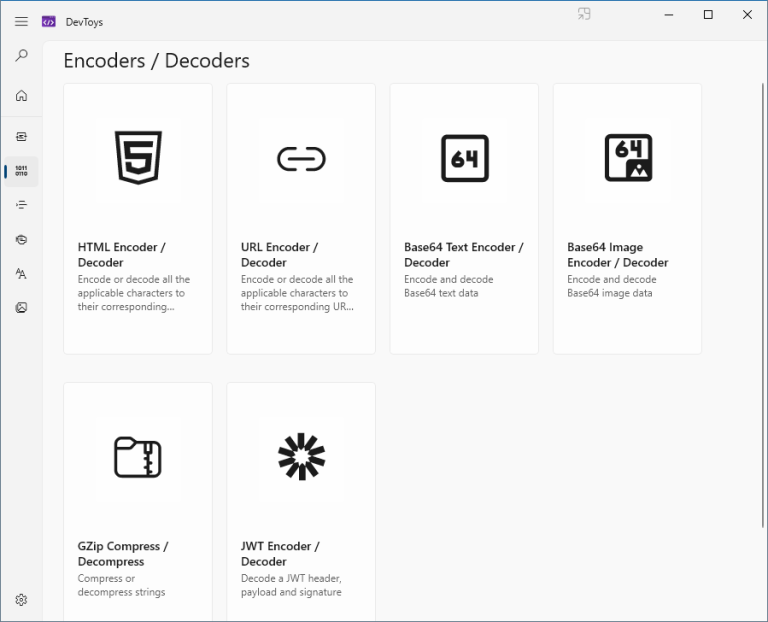Open Base64 Image Encoder / Decoder title

coord(618,255)
